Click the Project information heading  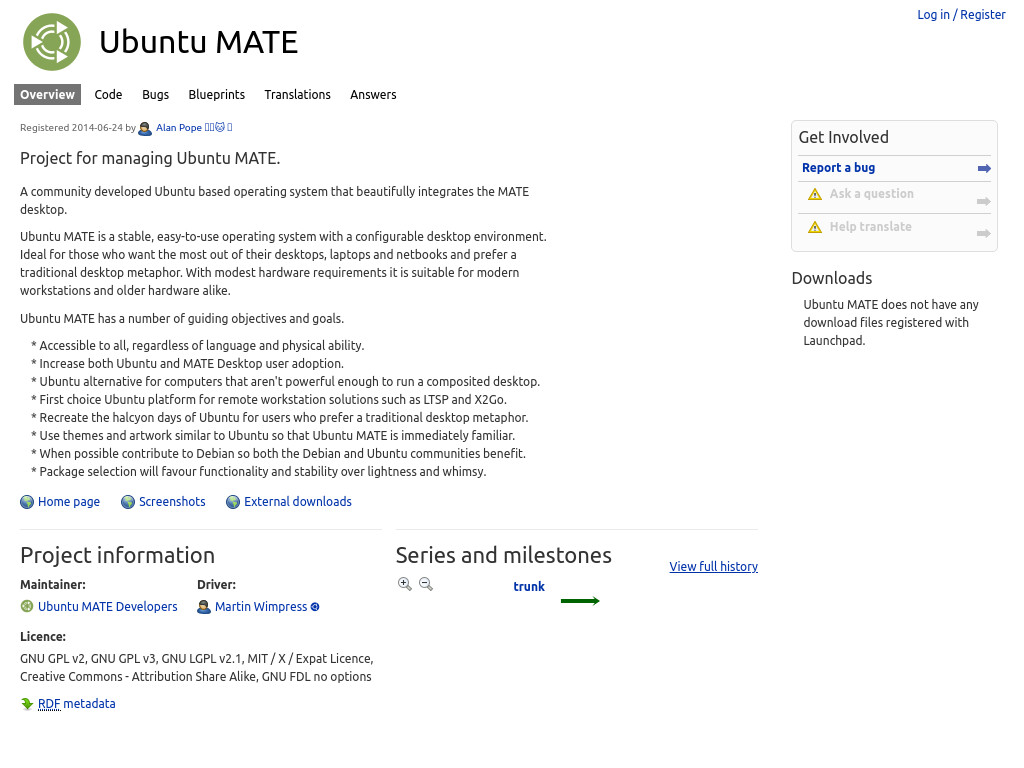(x=118, y=555)
